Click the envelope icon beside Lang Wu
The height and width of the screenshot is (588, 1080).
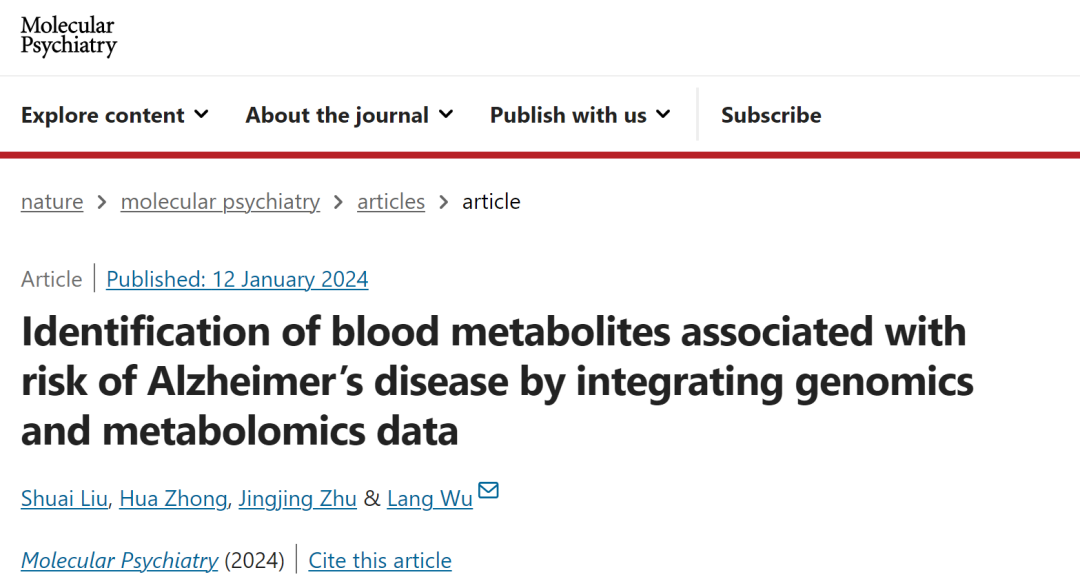coord(488,490)
